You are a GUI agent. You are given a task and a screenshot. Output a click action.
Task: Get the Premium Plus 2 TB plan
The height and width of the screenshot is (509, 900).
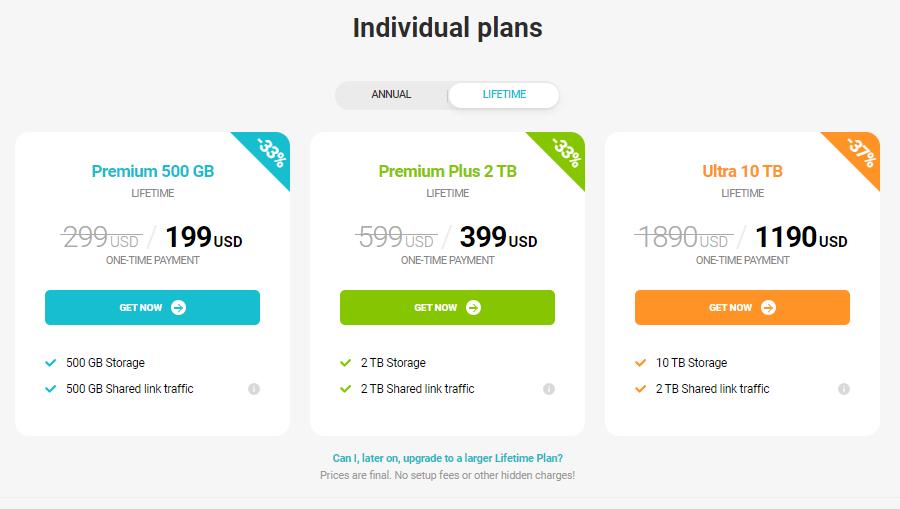point(447,308)
